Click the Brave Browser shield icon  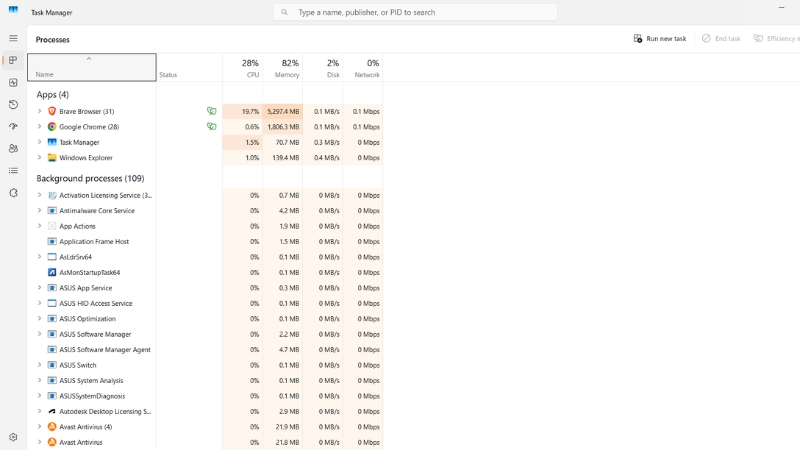tap(52, 111)
